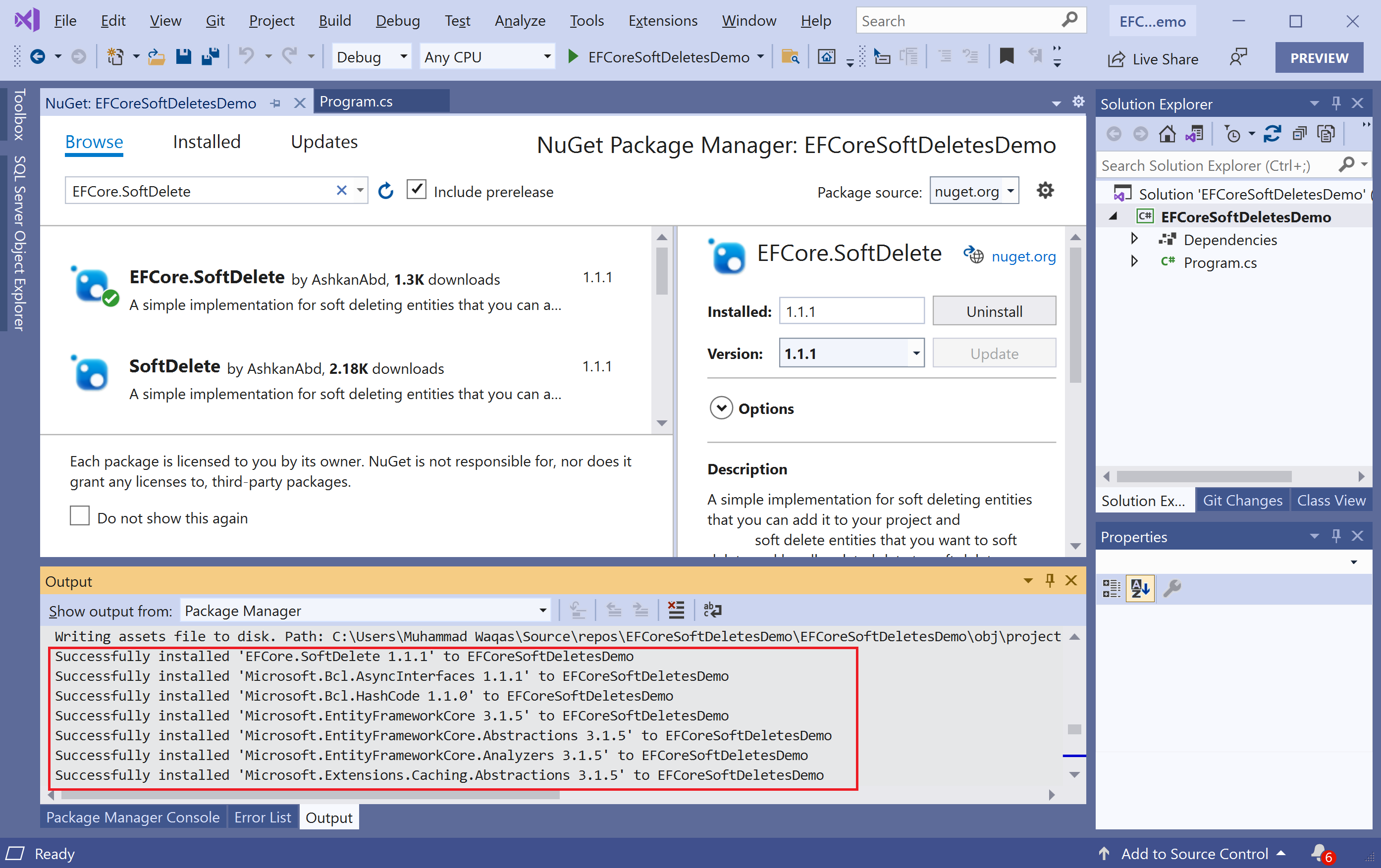Screen dimensions: 1381x868
Task: Open the Build menu
Action: 334,21
